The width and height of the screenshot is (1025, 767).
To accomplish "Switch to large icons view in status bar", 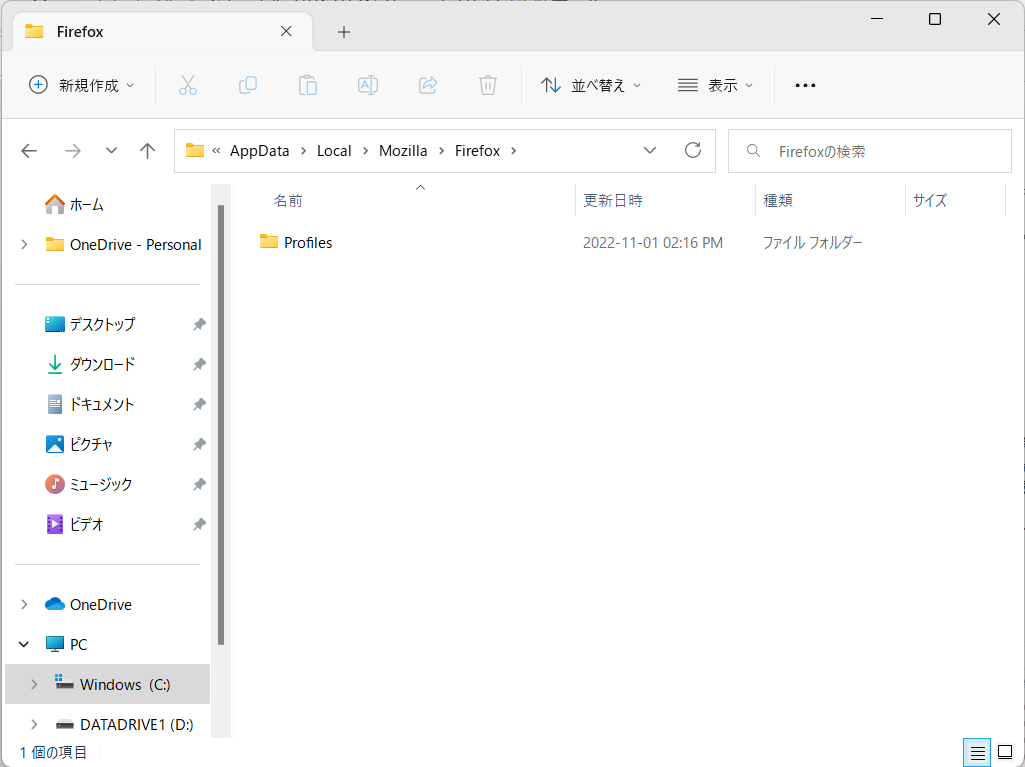I will coord(1005,753).
